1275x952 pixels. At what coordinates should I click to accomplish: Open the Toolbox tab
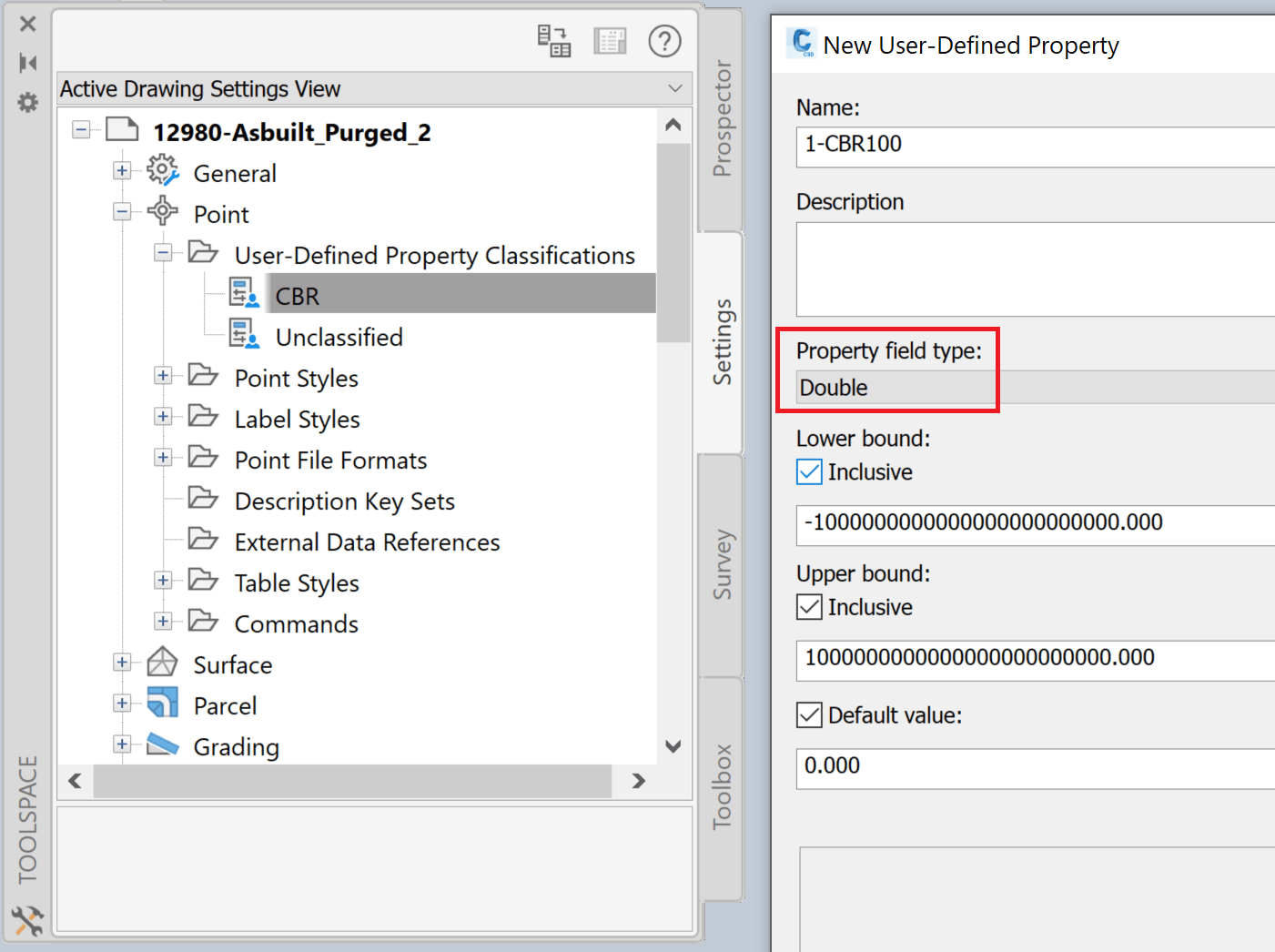coord(722,778)
